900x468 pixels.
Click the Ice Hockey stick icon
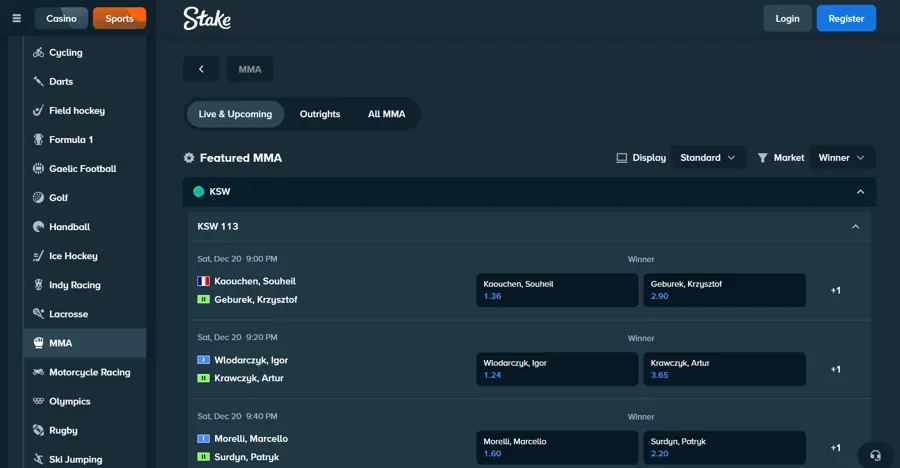click(38, 256)
